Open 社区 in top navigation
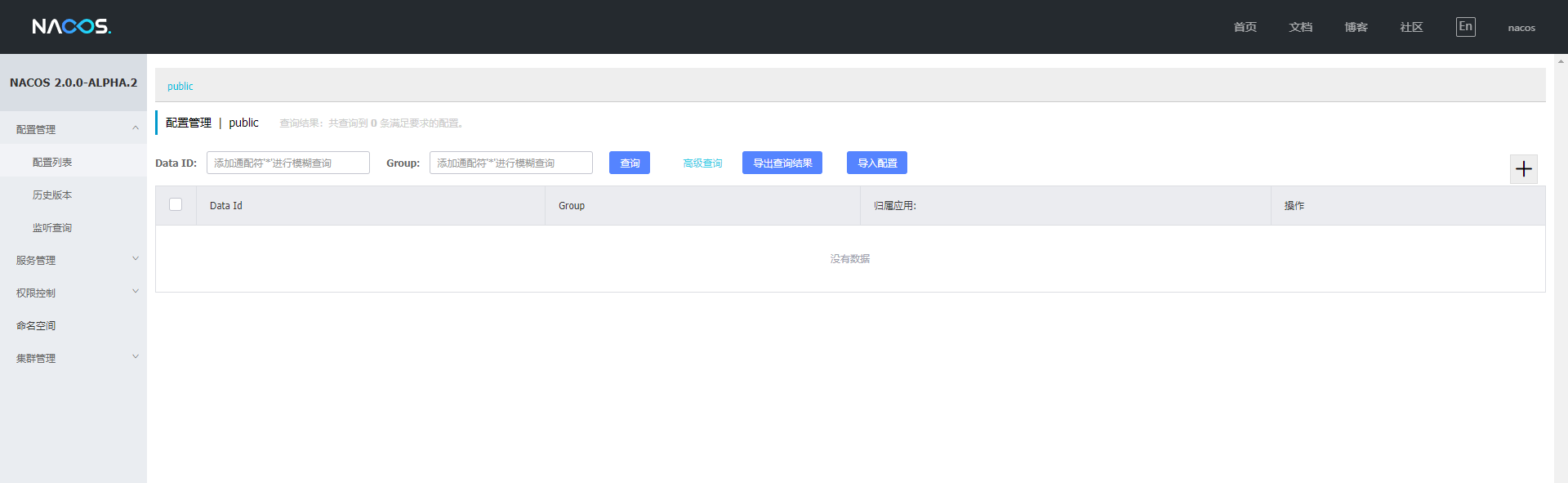The height and width of the screenshot is (483, 1568). pos(1411,27)
